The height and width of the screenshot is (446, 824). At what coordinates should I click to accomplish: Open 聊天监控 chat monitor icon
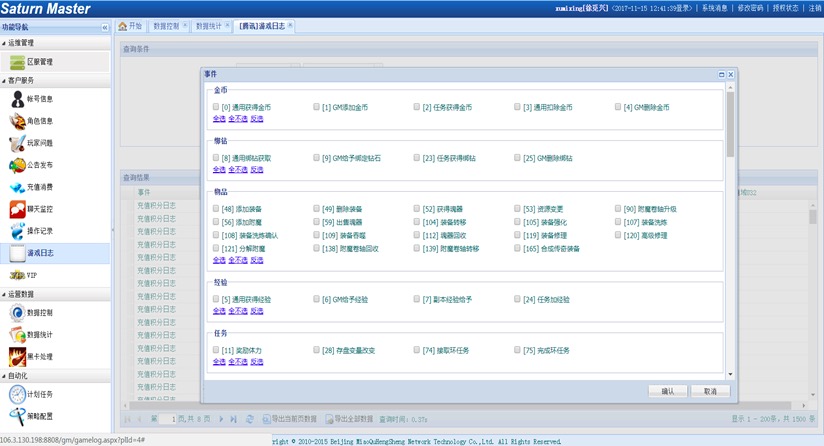point(18,209)
